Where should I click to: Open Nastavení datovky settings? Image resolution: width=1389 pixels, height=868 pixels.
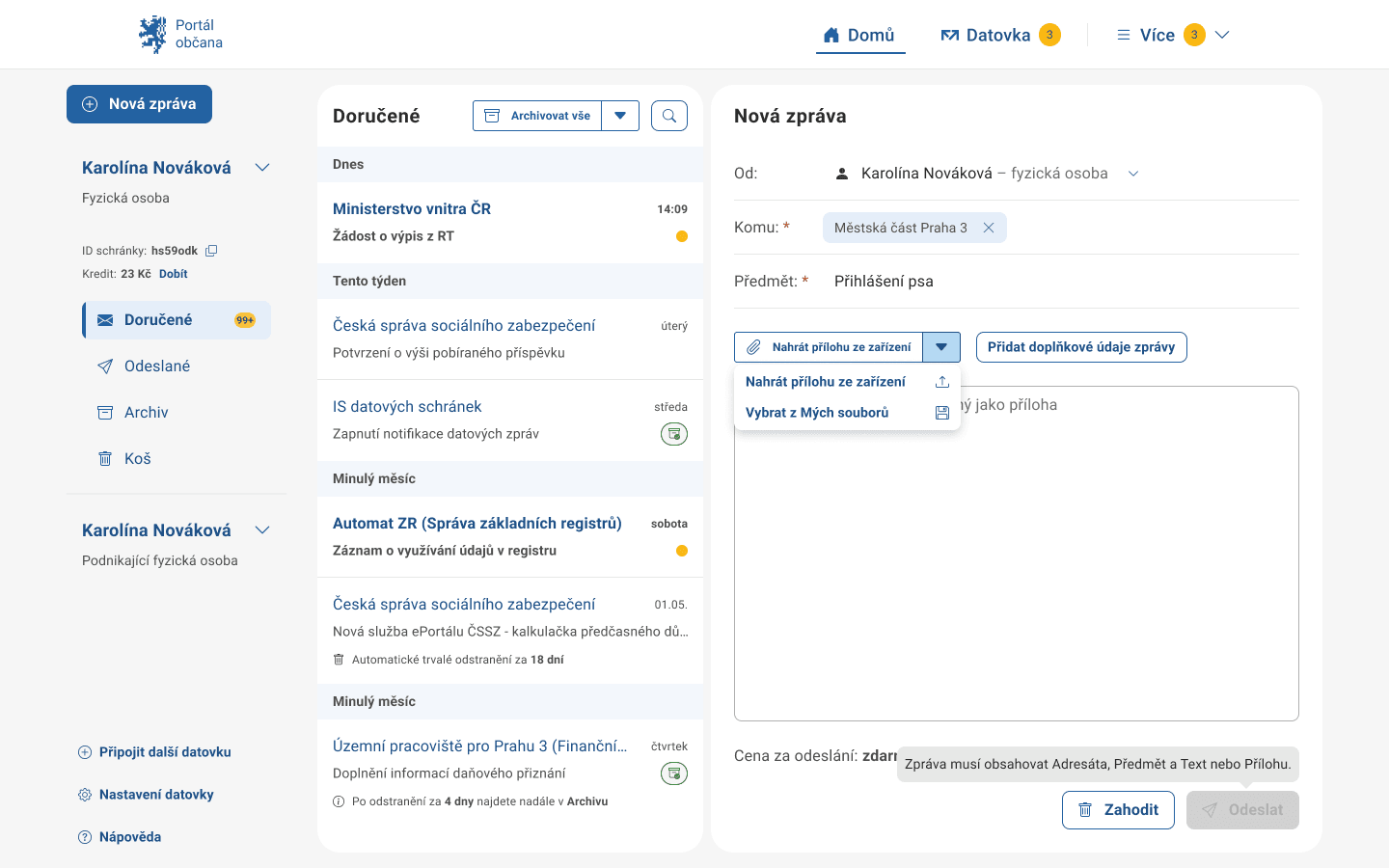[155, 795]
